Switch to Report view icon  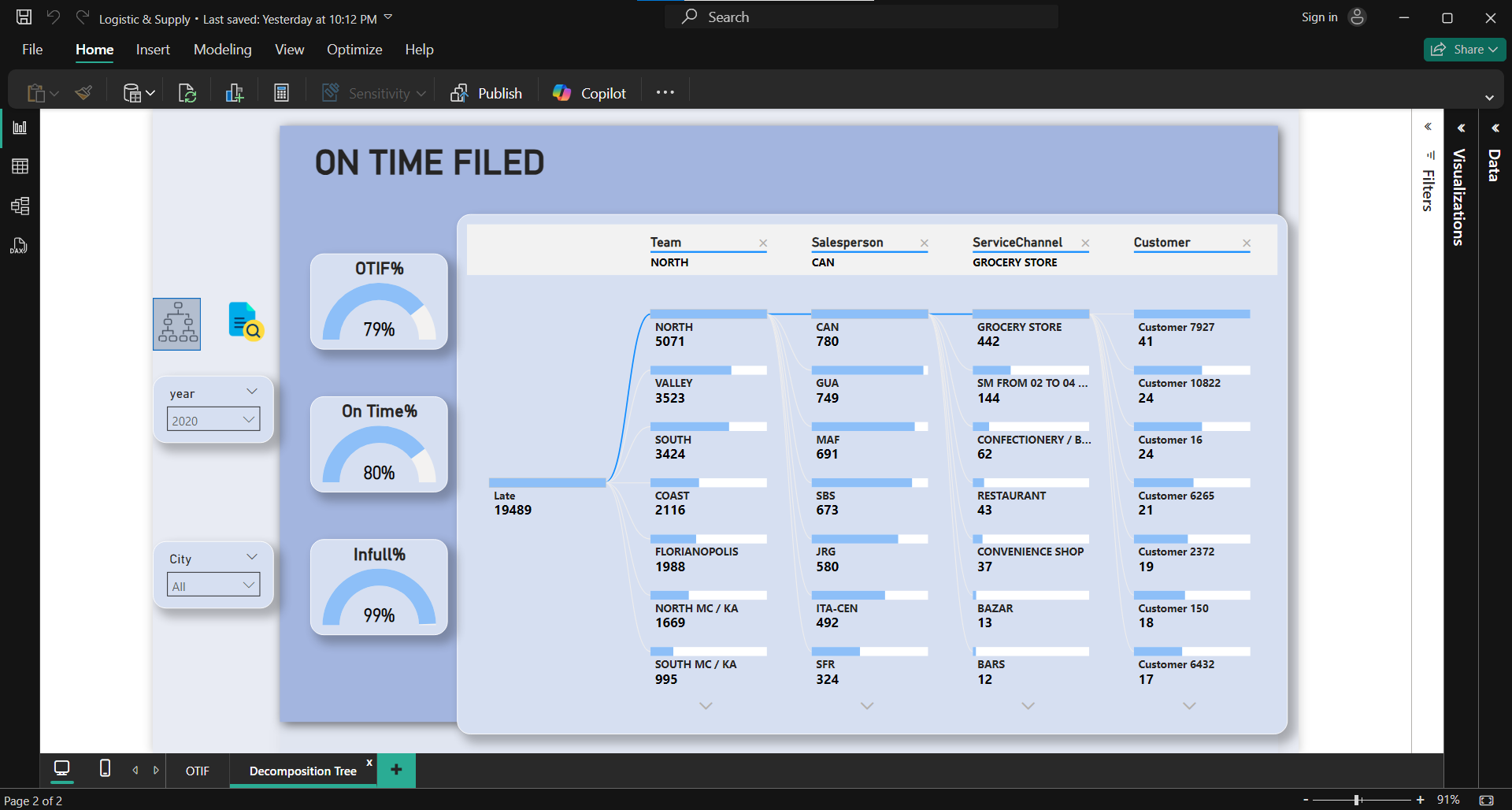pyautogui.click(x=20, y=128)
